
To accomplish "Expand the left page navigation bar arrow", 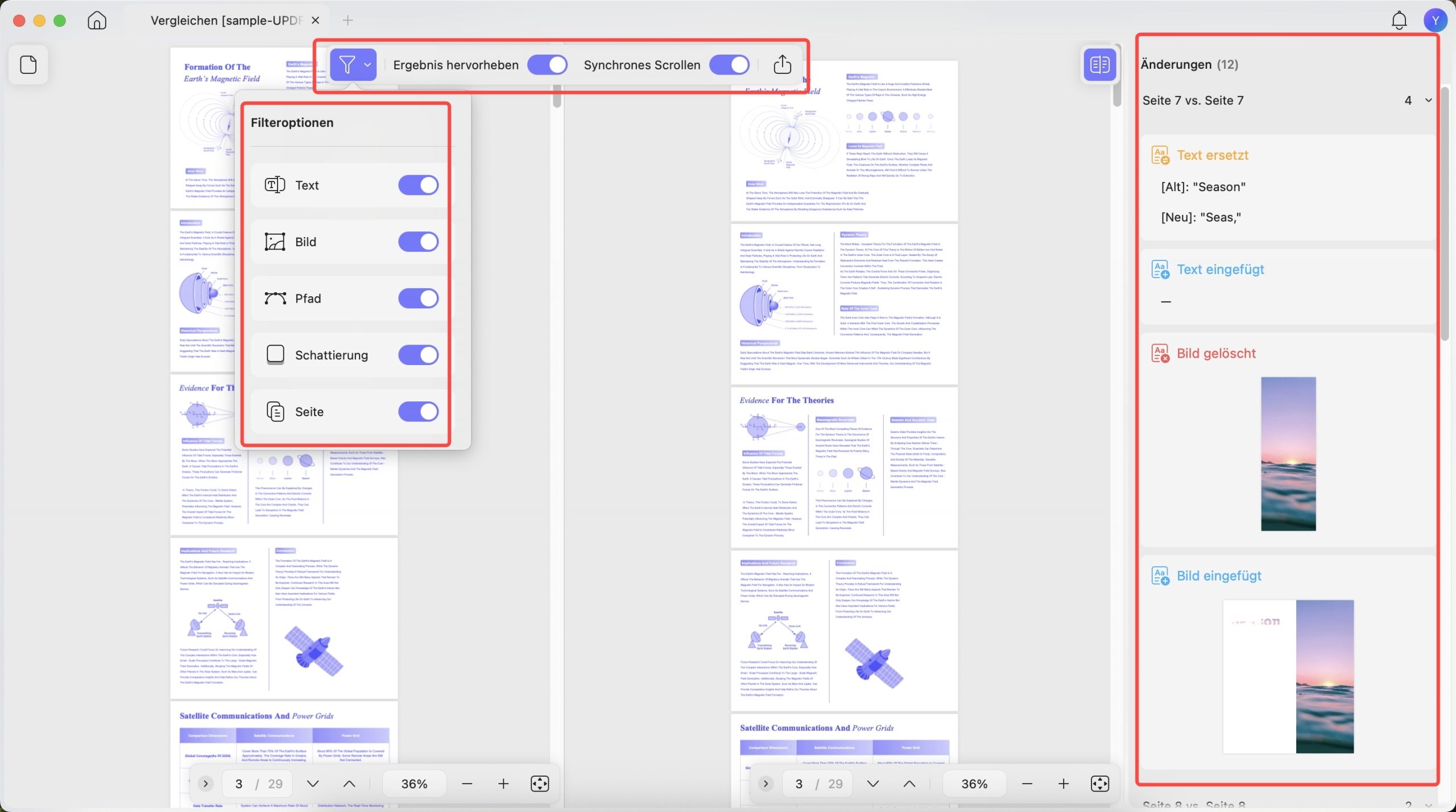I will 205,784.
